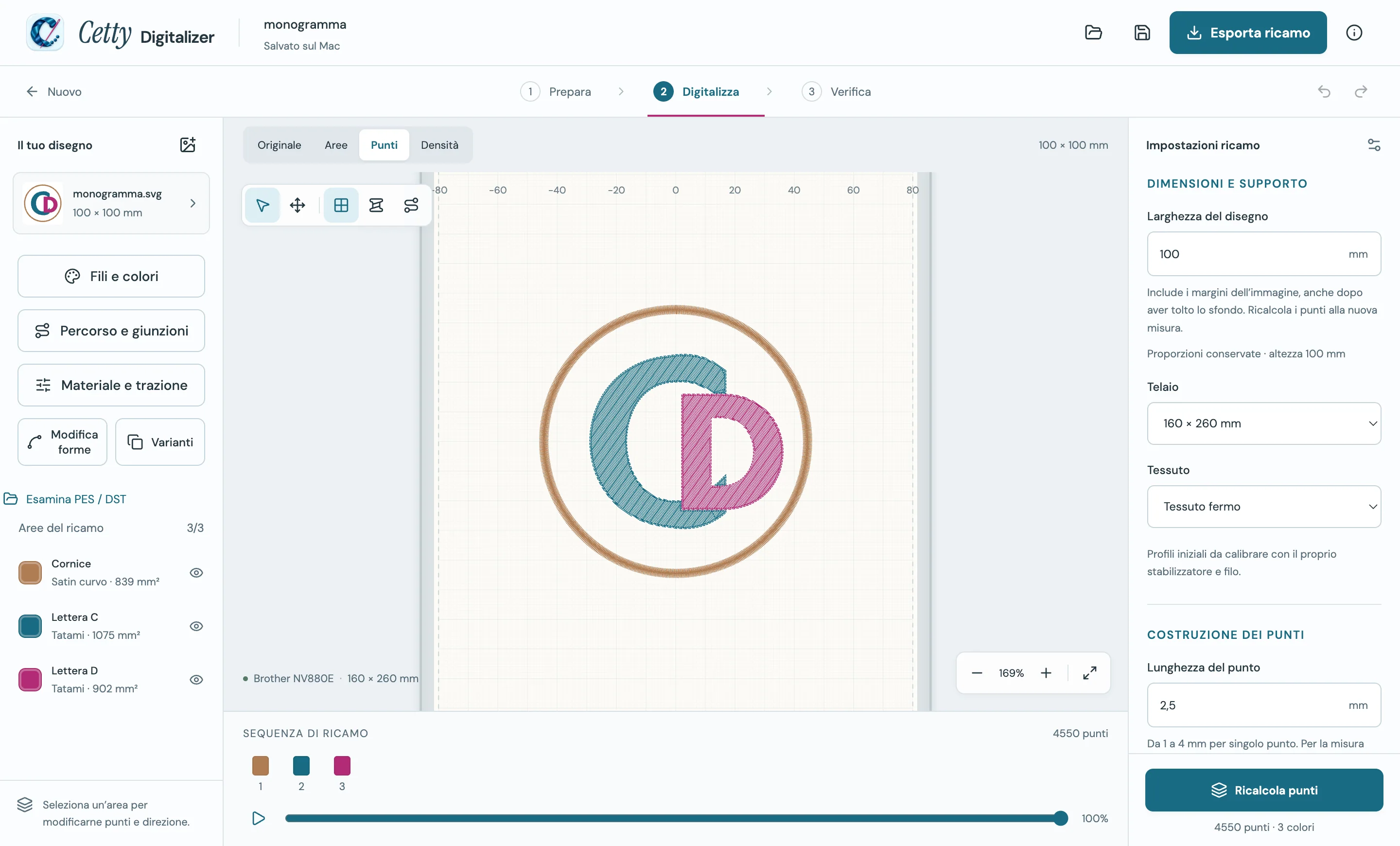The height and width of the screenshot is (846, 1400).
Task: Open Materiale e trazione
Action: click(111, 385)
